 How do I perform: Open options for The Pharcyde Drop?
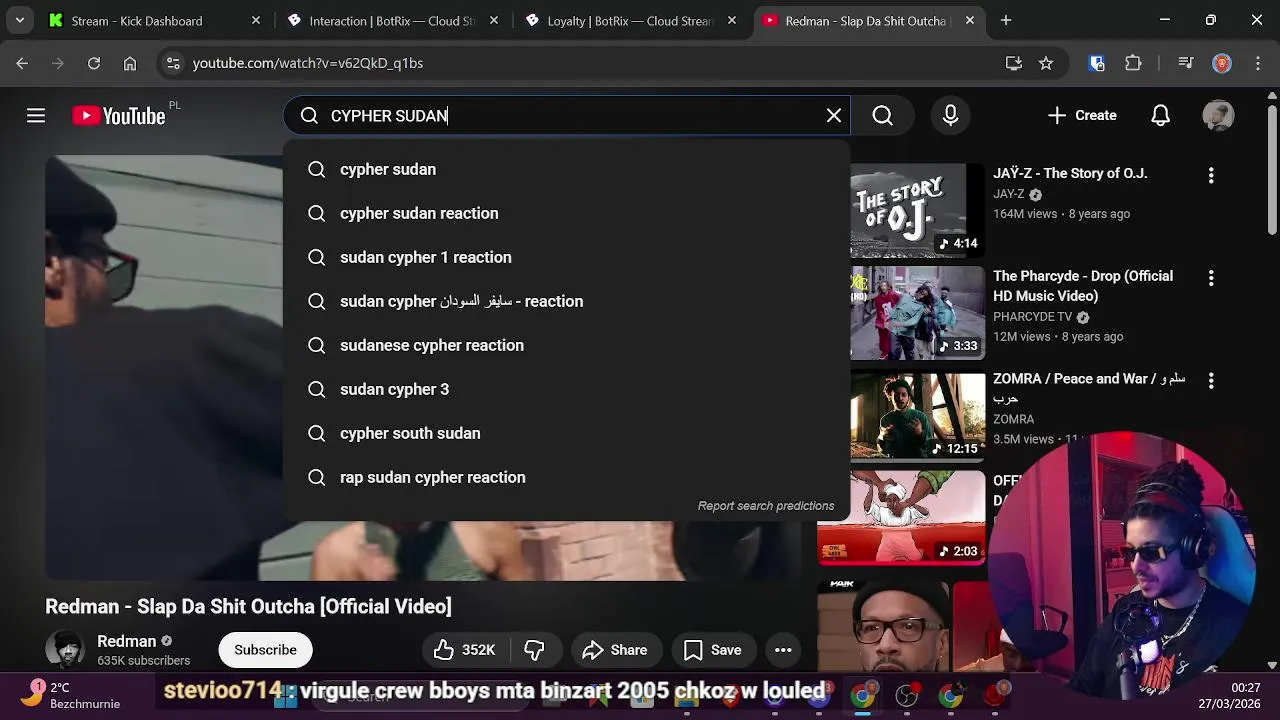[x=1211, y=278]
